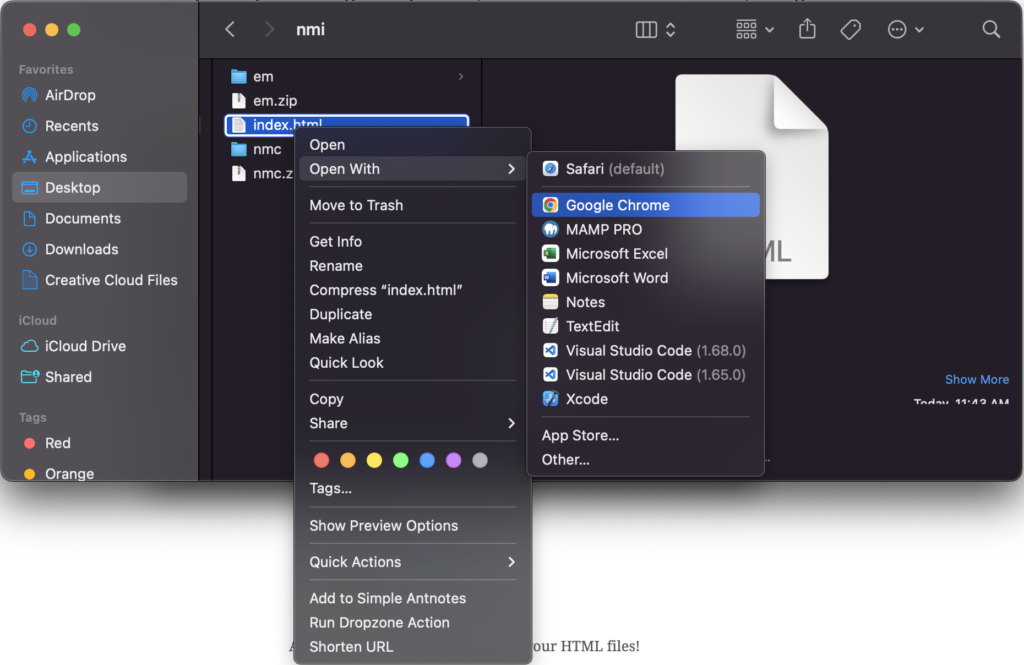Open AirDrop in the Finder sidebar
The image size is (1024, 665).
[70, 95]
